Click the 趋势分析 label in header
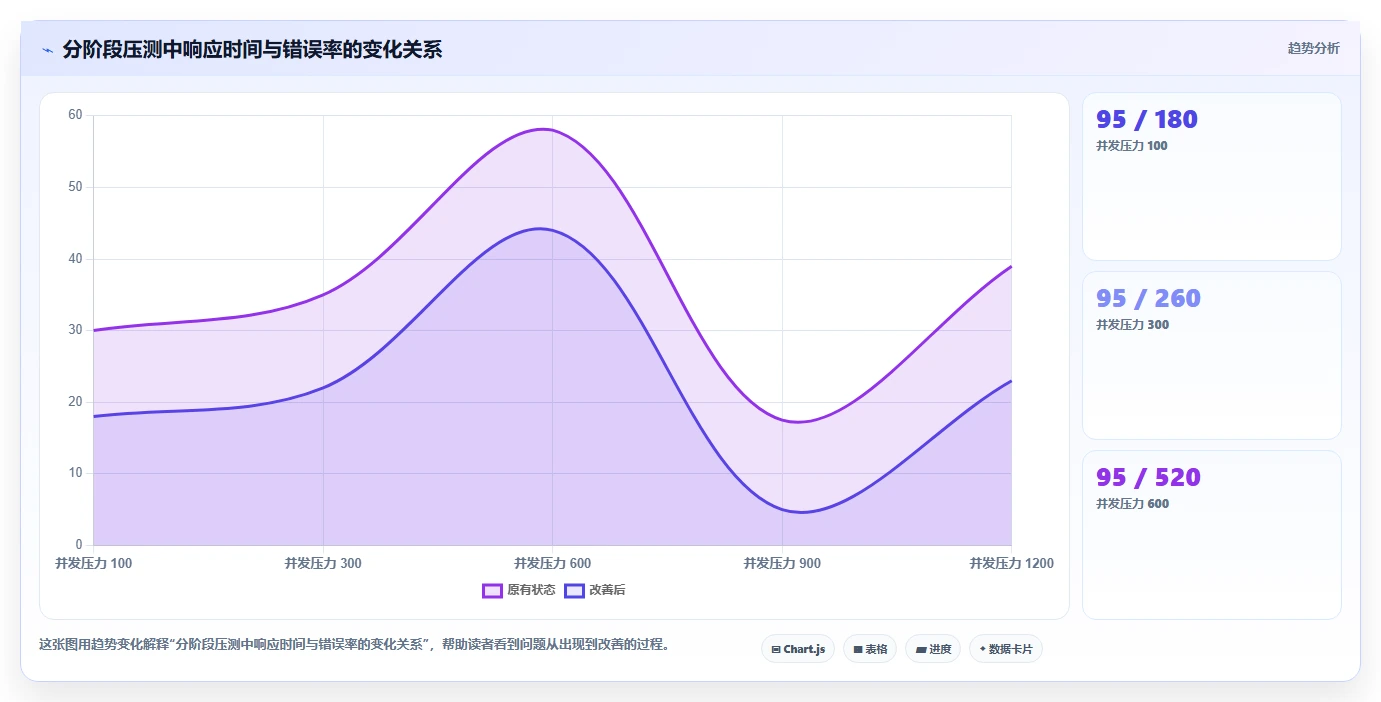 (x=1313, y=49)
